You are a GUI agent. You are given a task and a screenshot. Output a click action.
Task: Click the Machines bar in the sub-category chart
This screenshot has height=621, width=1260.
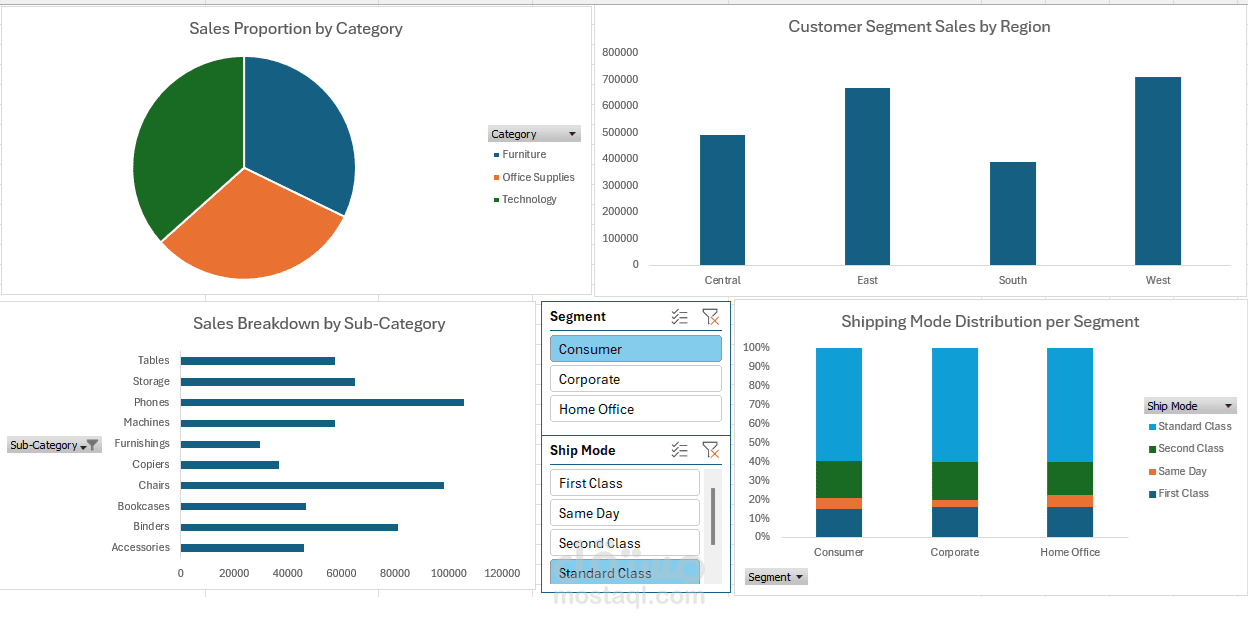pyautogui.click(x=258, y=423)
